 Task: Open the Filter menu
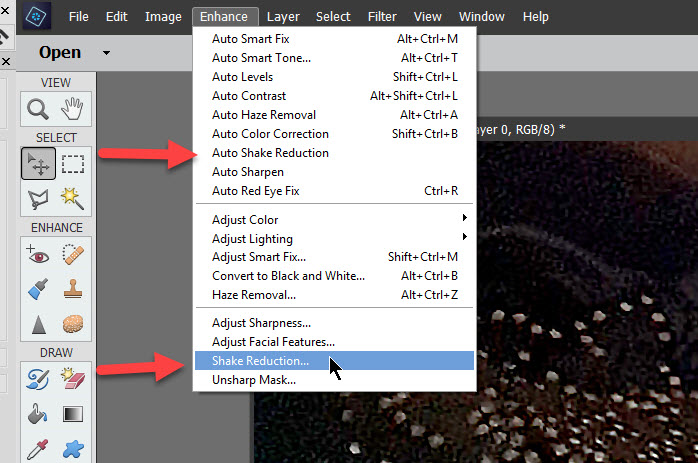382,17
